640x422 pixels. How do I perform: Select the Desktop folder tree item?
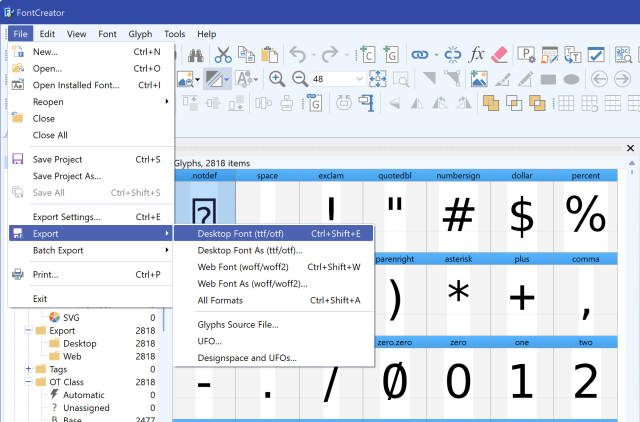80,343
